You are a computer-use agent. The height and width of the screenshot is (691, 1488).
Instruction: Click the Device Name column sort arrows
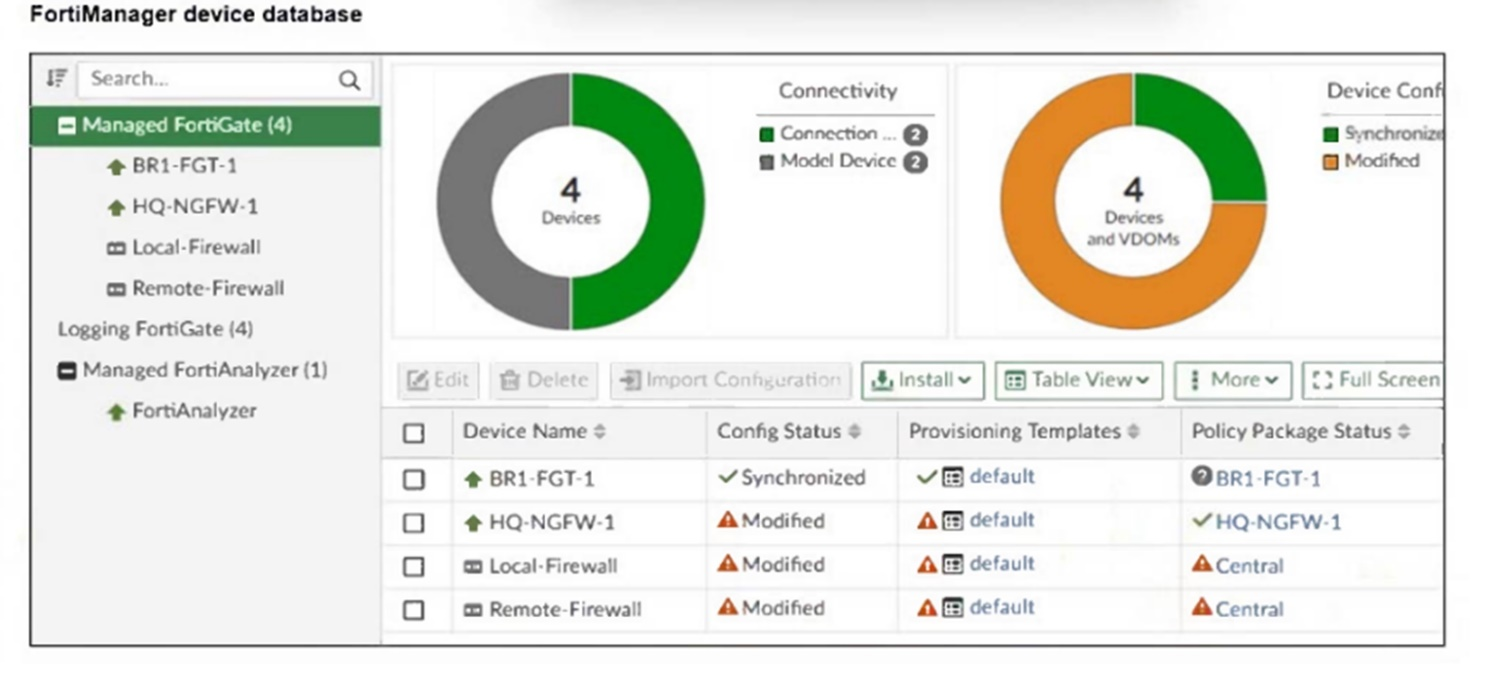[600, 432]
